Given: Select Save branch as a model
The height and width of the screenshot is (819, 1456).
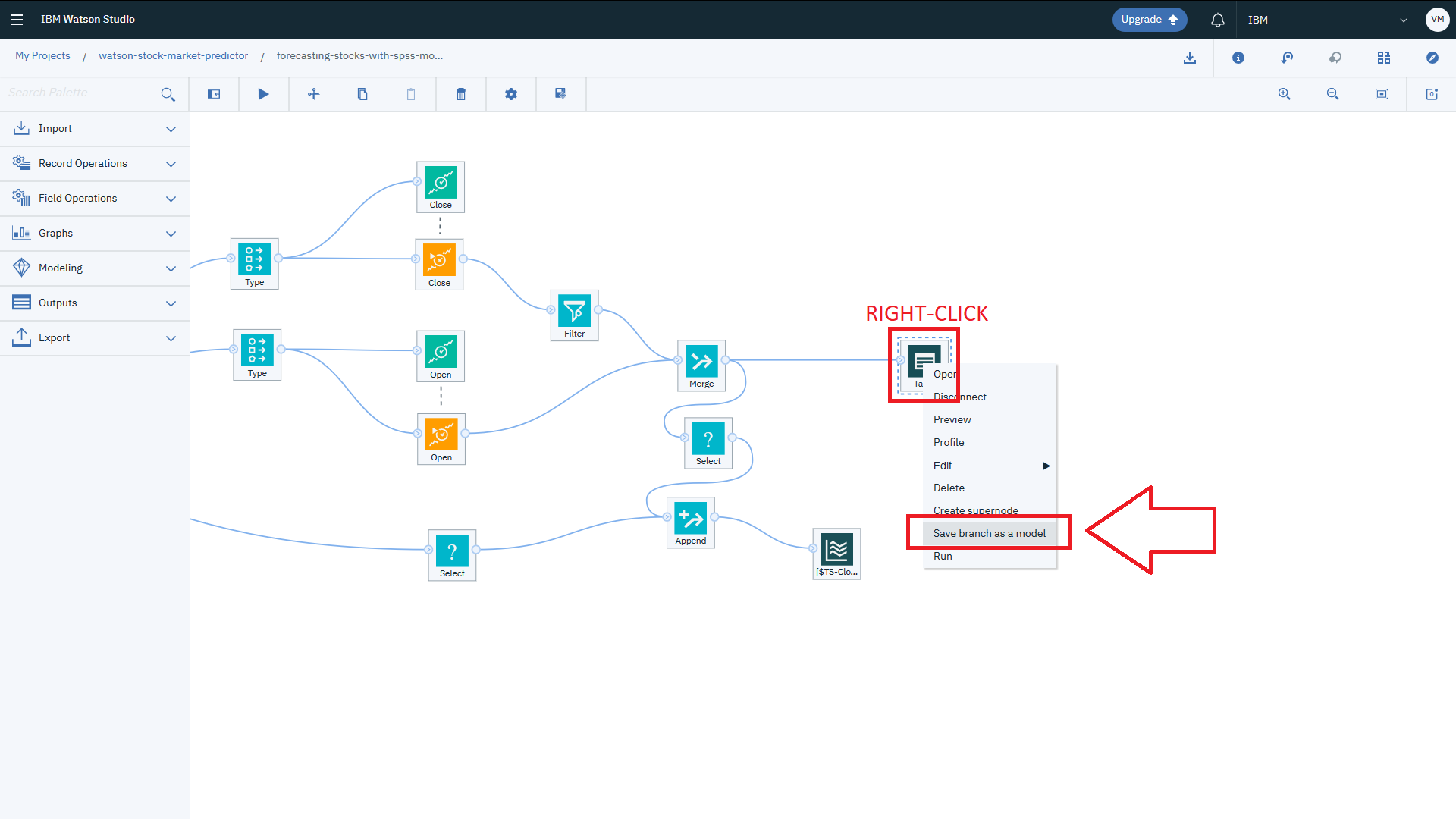Looking at the screenshot, I should click(989, 532).
